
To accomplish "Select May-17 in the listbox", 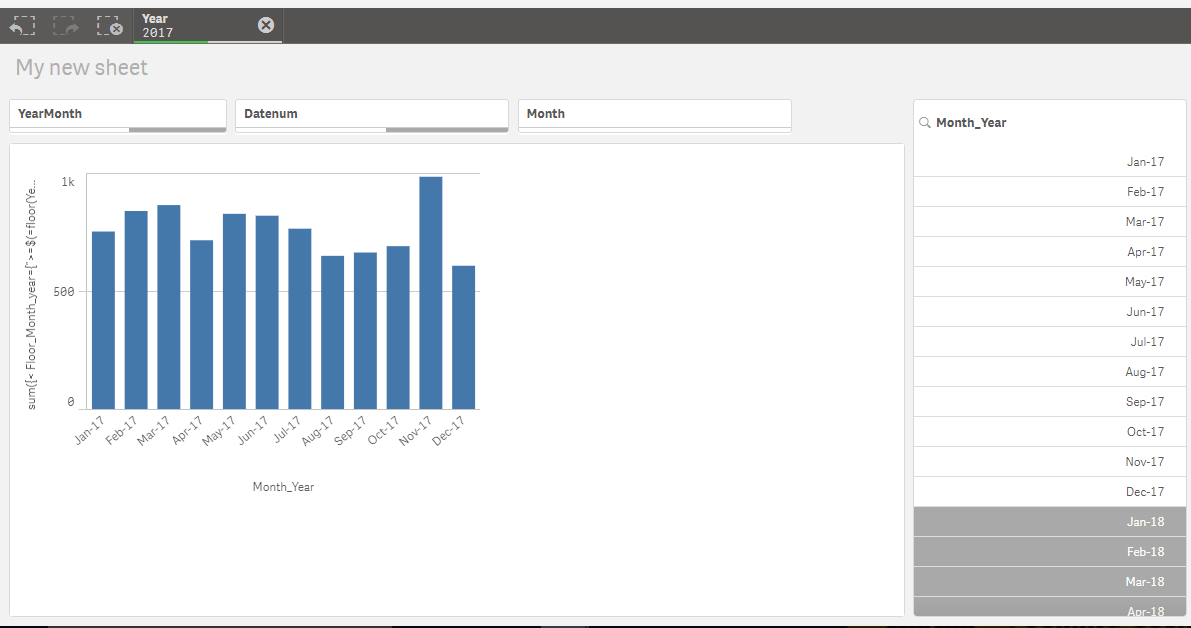I will (x=1049, y=282).
